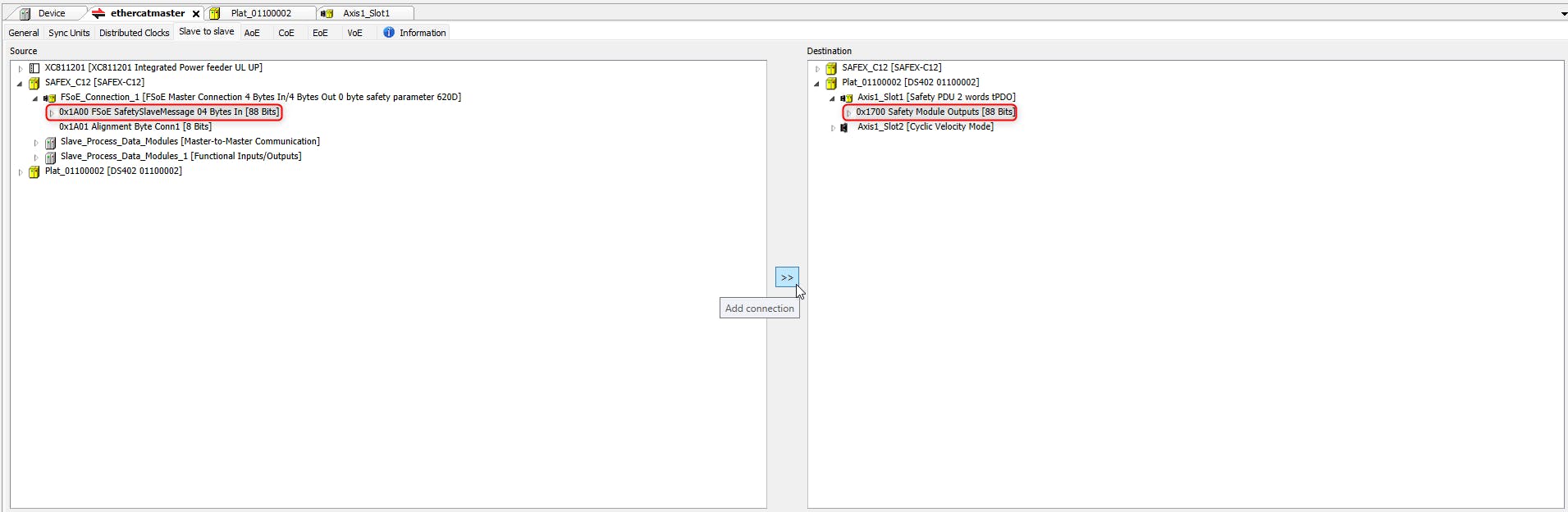This screenshot has width=1568, height=512.
Task: Click the Slave_Process_Data_Modules icon
Action: tap(50, 143)
